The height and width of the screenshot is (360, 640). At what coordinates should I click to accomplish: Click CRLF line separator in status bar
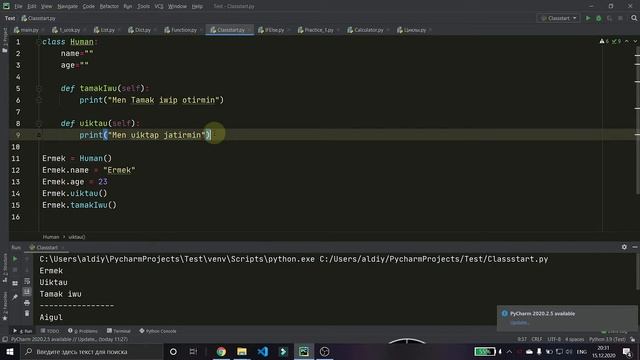537,339
